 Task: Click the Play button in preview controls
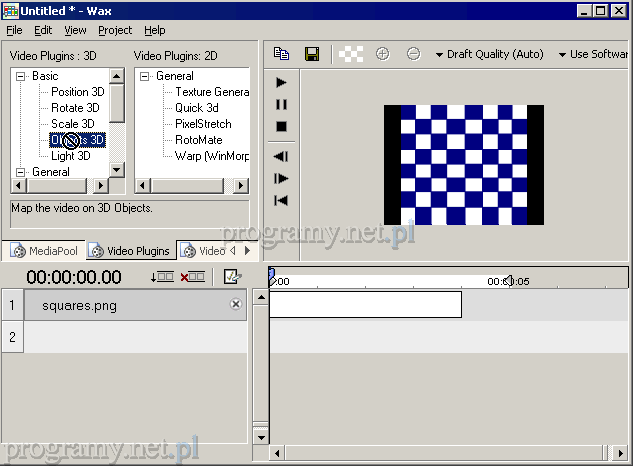(281, 82)
